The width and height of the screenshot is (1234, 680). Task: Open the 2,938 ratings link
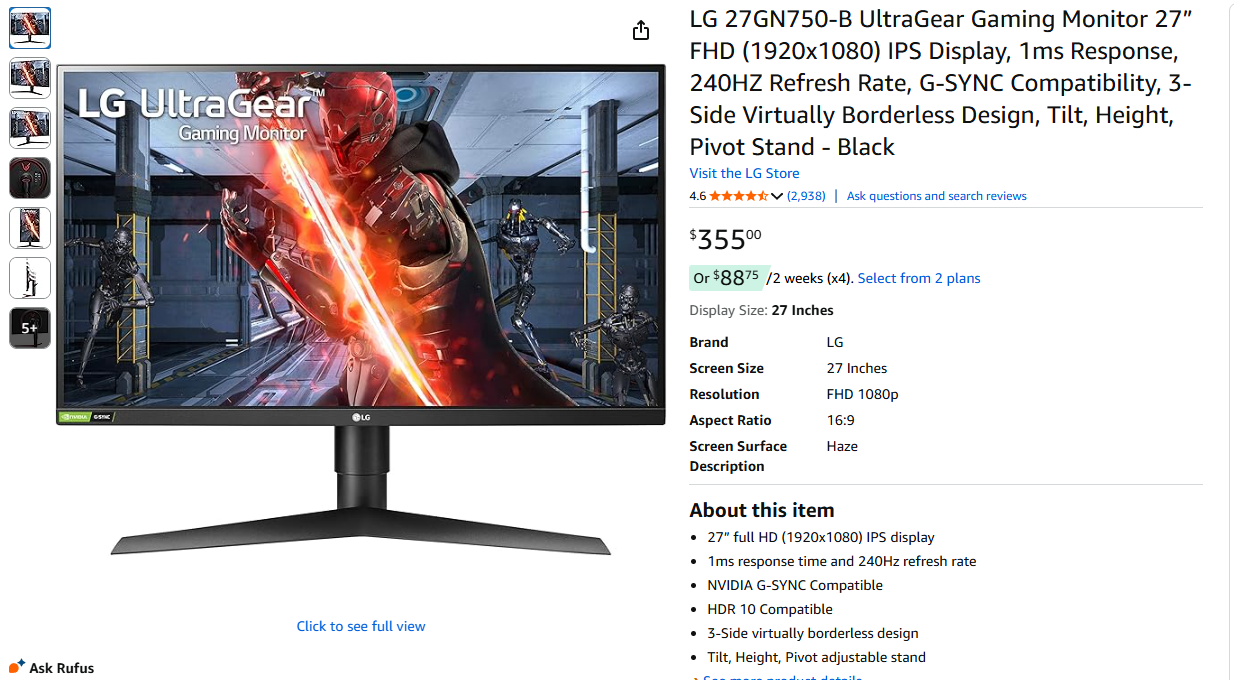tap(806, 196)
